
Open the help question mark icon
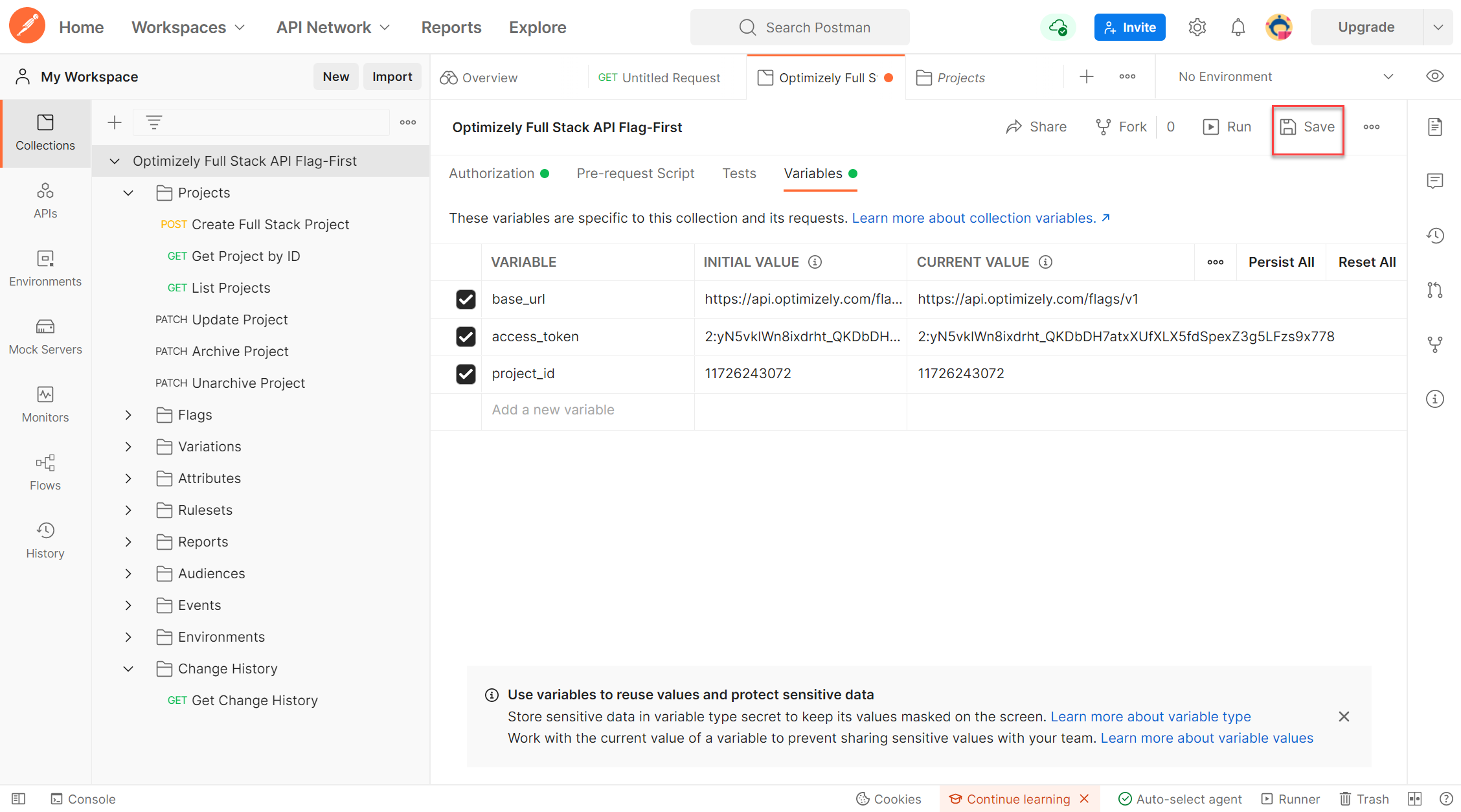tap(1446, 799)
